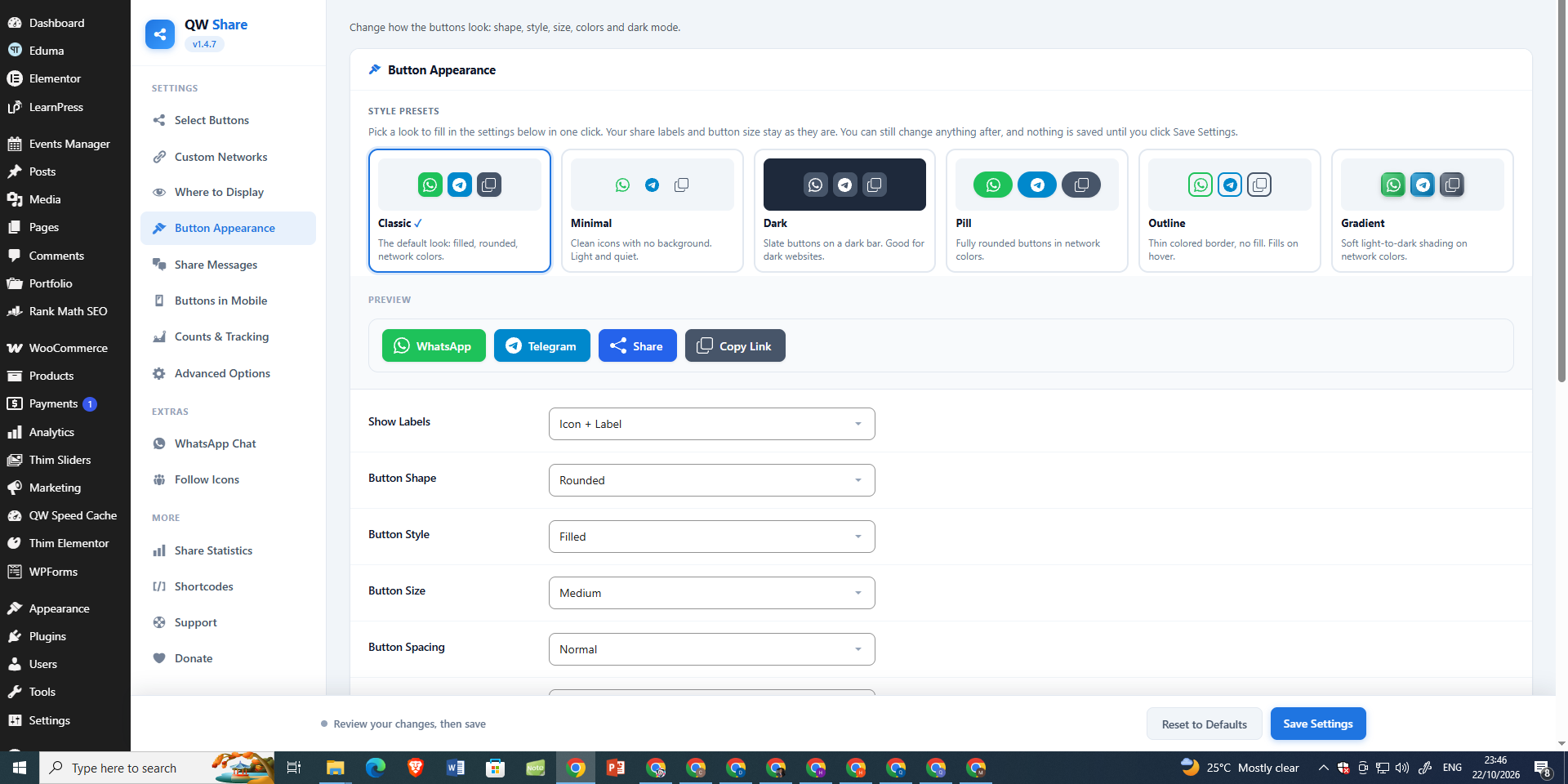Click the QW Share logo icon
1568x784 pixels.
[160, 34]
